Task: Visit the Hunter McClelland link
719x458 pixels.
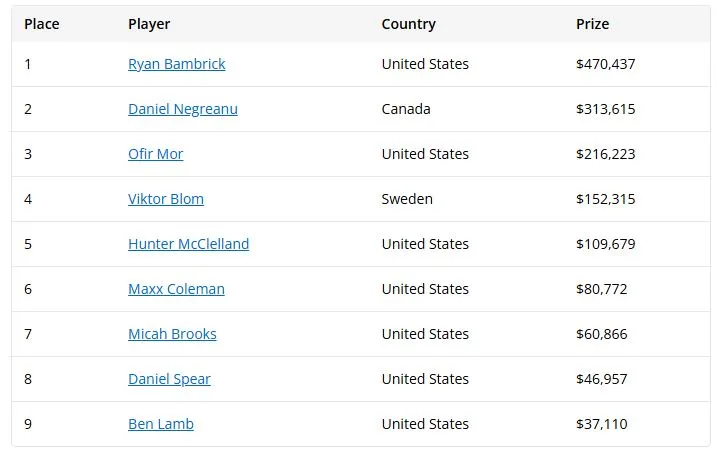Action: pyautogui.click(x=188, y=244)
